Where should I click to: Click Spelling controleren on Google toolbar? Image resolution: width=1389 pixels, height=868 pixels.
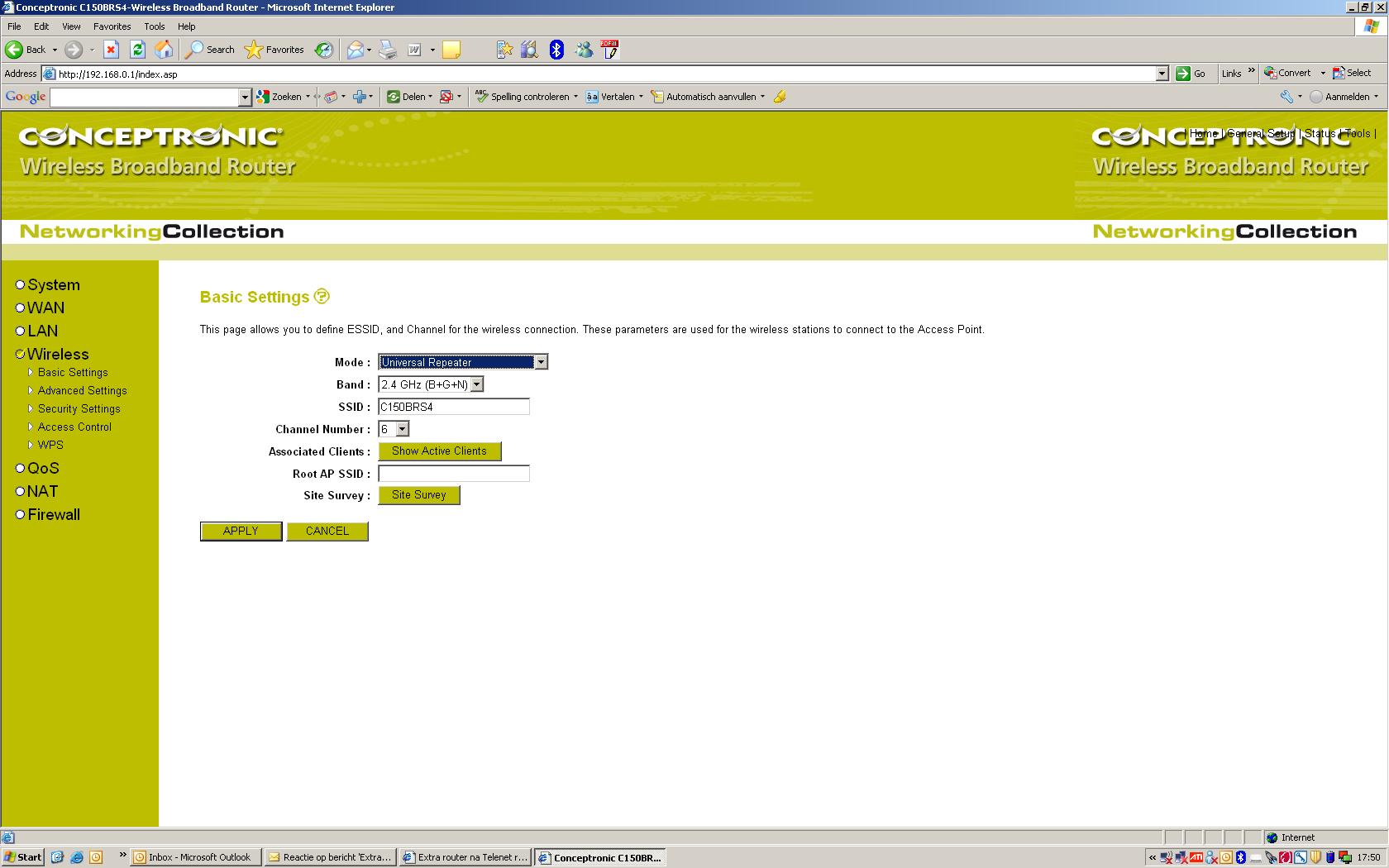coord(522,97)
